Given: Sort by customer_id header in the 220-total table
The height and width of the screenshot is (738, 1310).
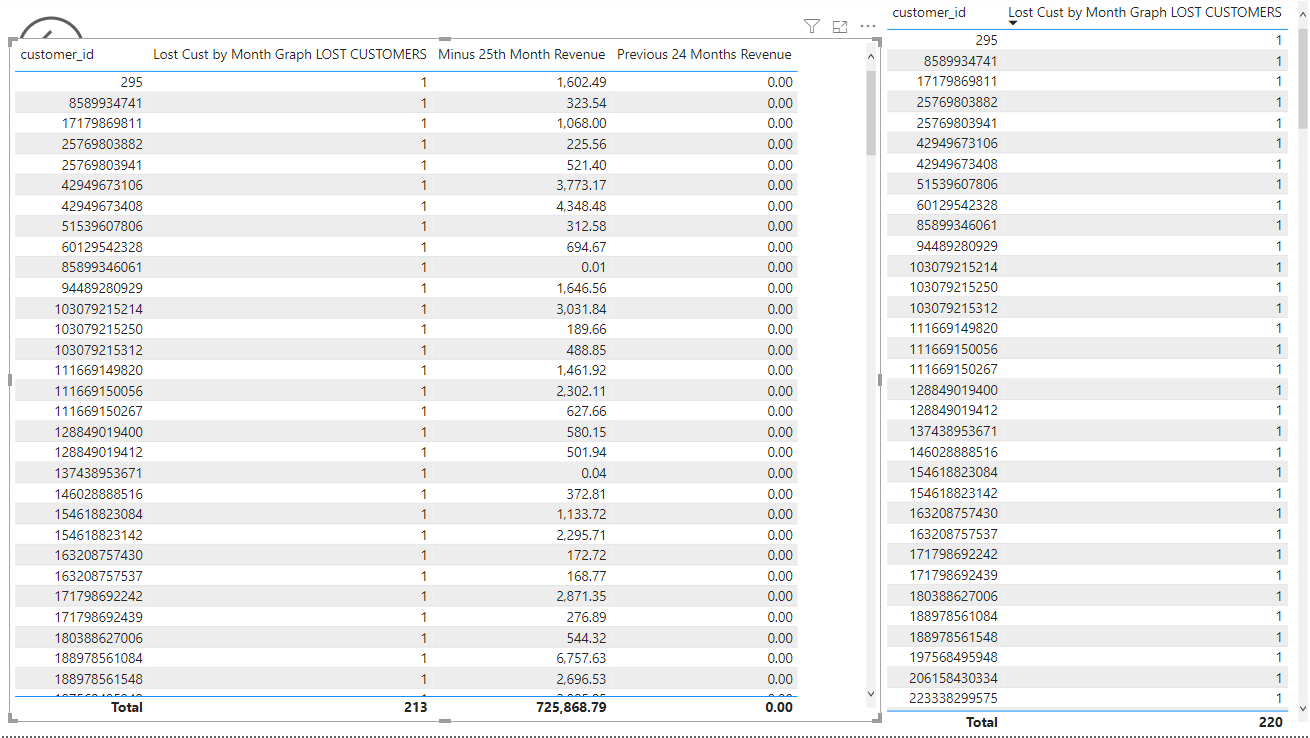Looking at the screenshot, I should coord(929,12).
